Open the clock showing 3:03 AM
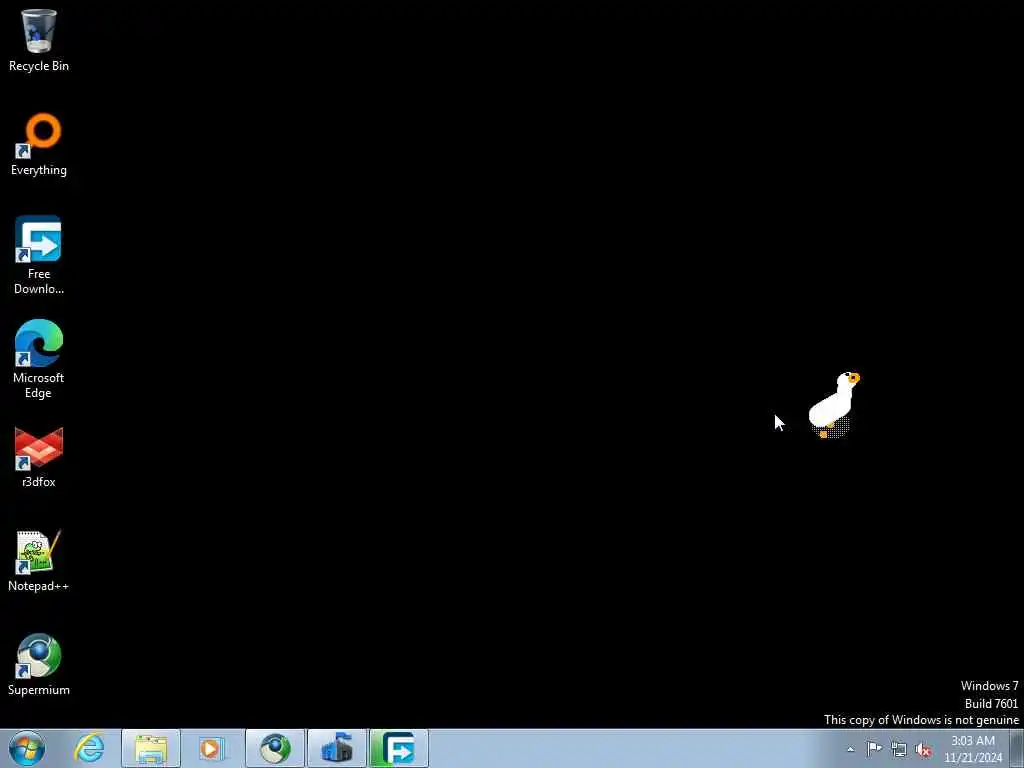Viewport: 1024px width, 768px height. click(973, 749)
